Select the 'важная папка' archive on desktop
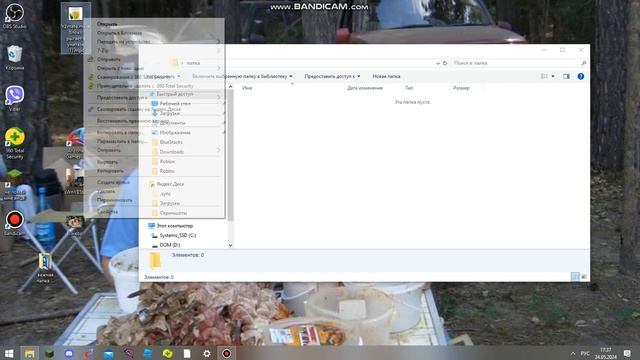 coord(45,267)
